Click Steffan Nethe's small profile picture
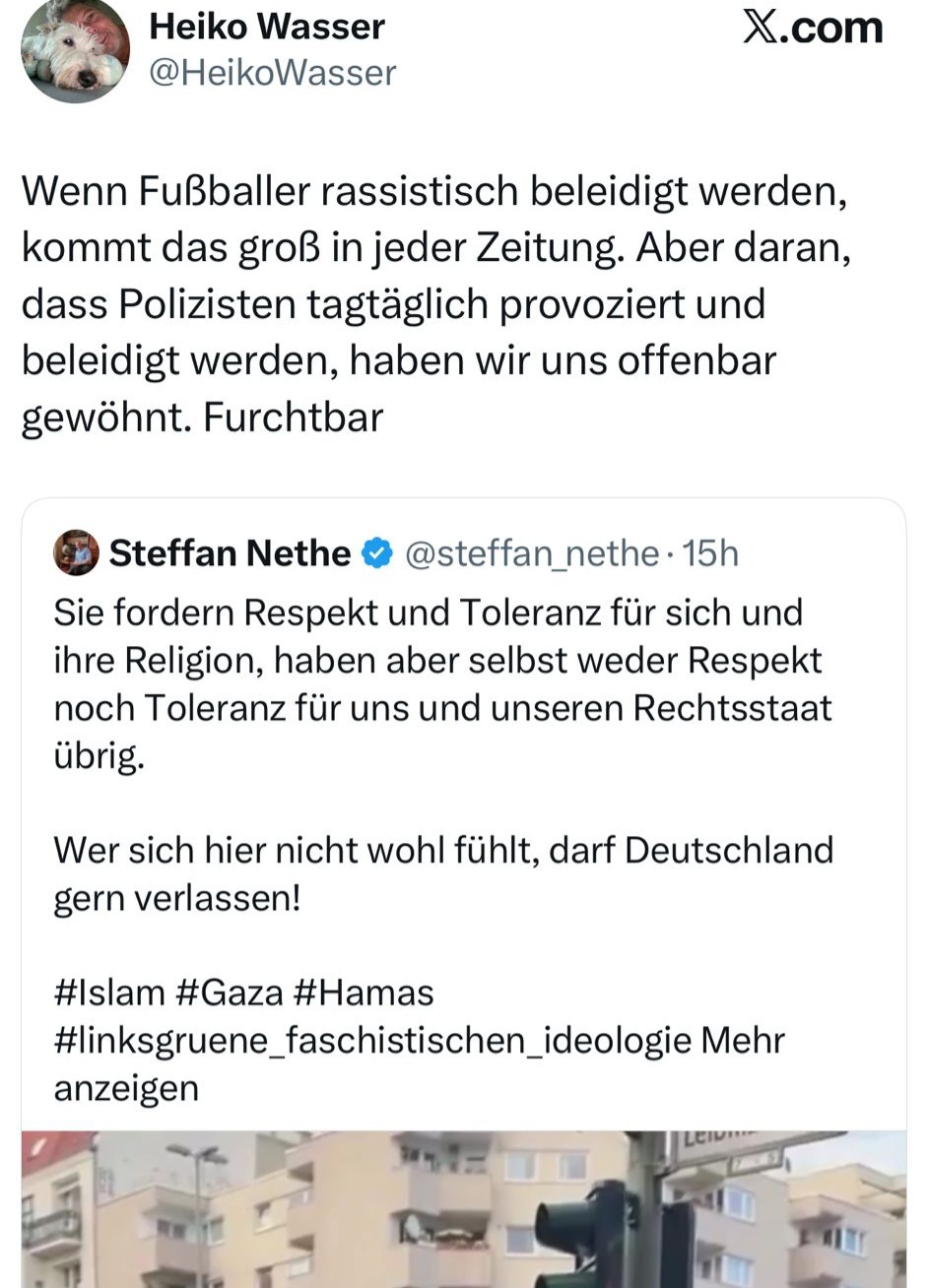 [76, 552]
